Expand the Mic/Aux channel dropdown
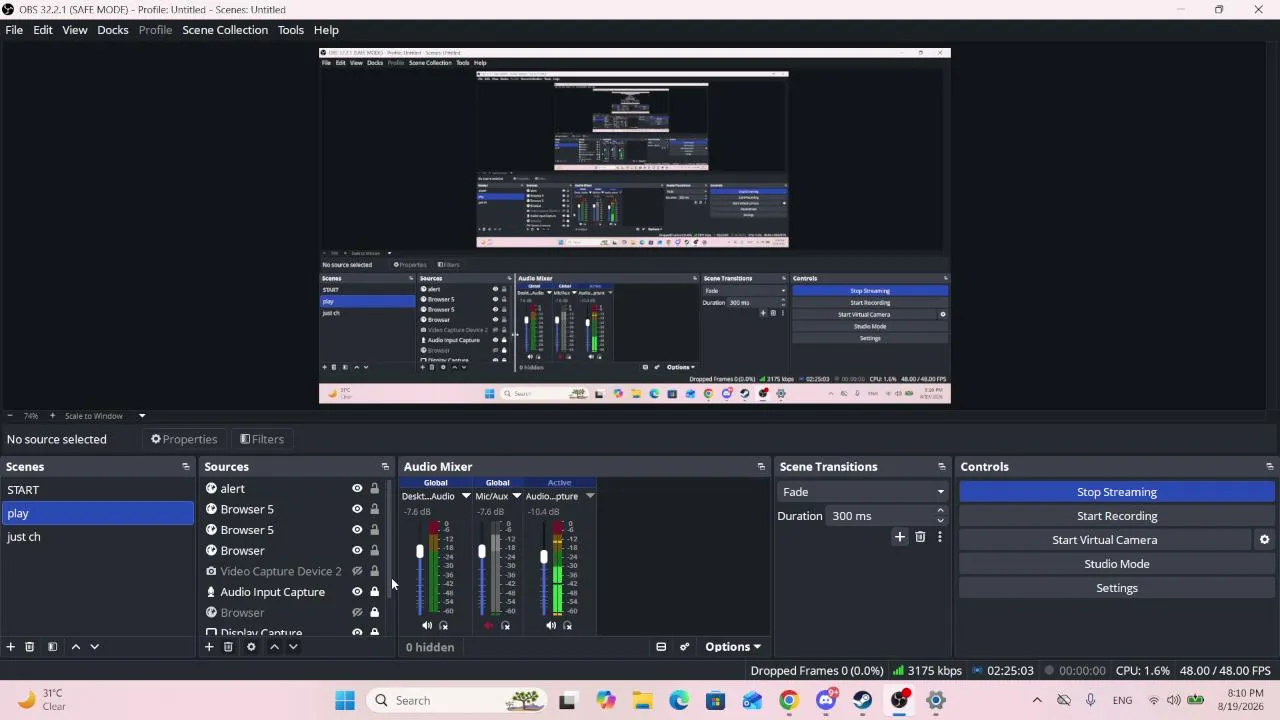1280x720 pixels. click(517, 496)
